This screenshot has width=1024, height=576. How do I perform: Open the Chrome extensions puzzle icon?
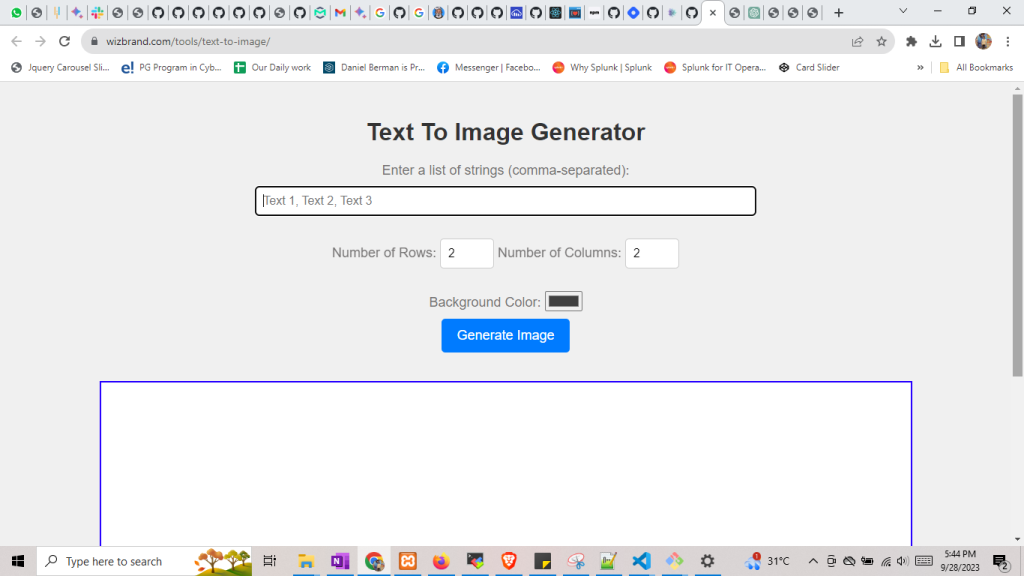(911, 41)
